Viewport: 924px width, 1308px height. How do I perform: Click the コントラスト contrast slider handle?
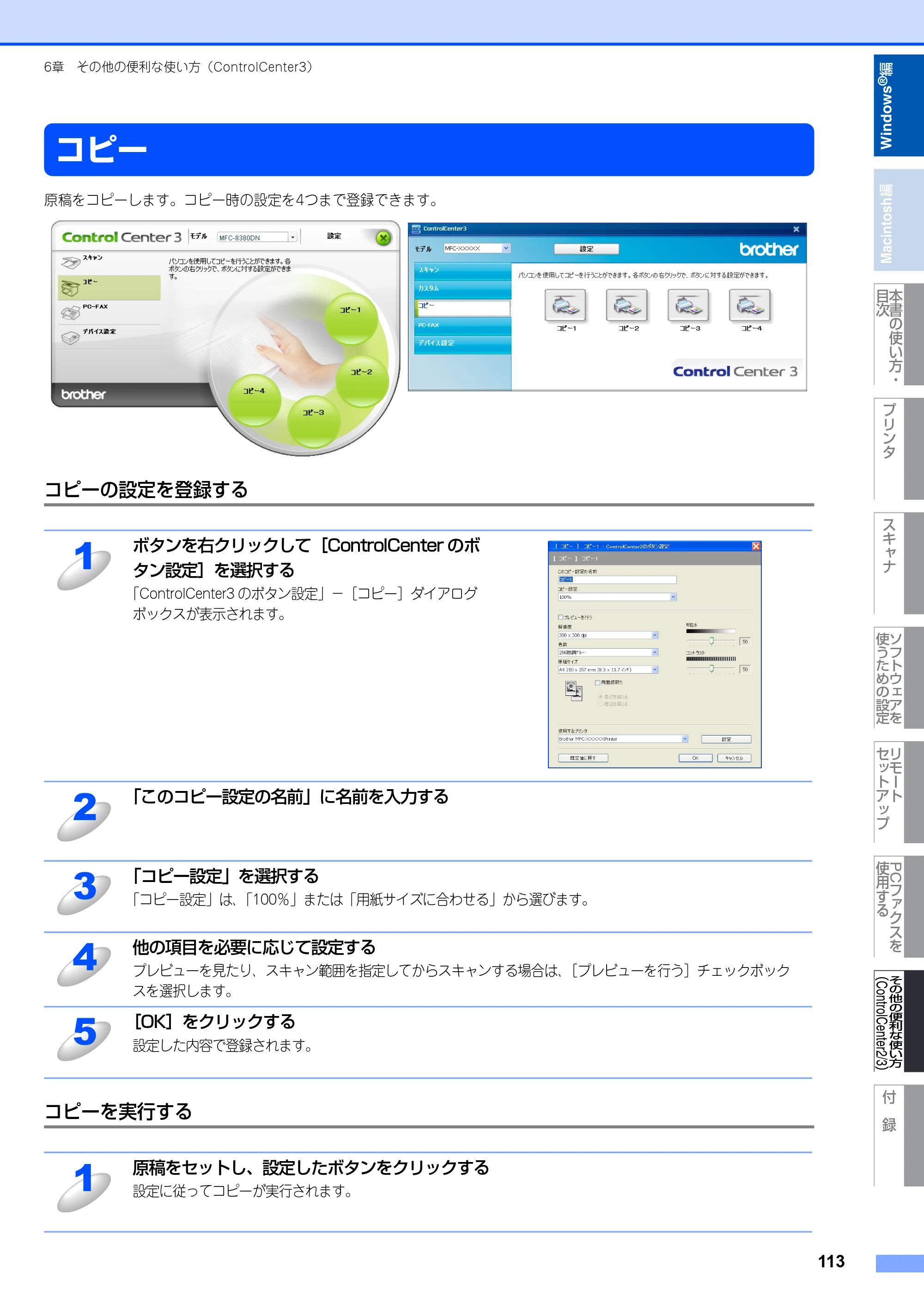point(711,668)
